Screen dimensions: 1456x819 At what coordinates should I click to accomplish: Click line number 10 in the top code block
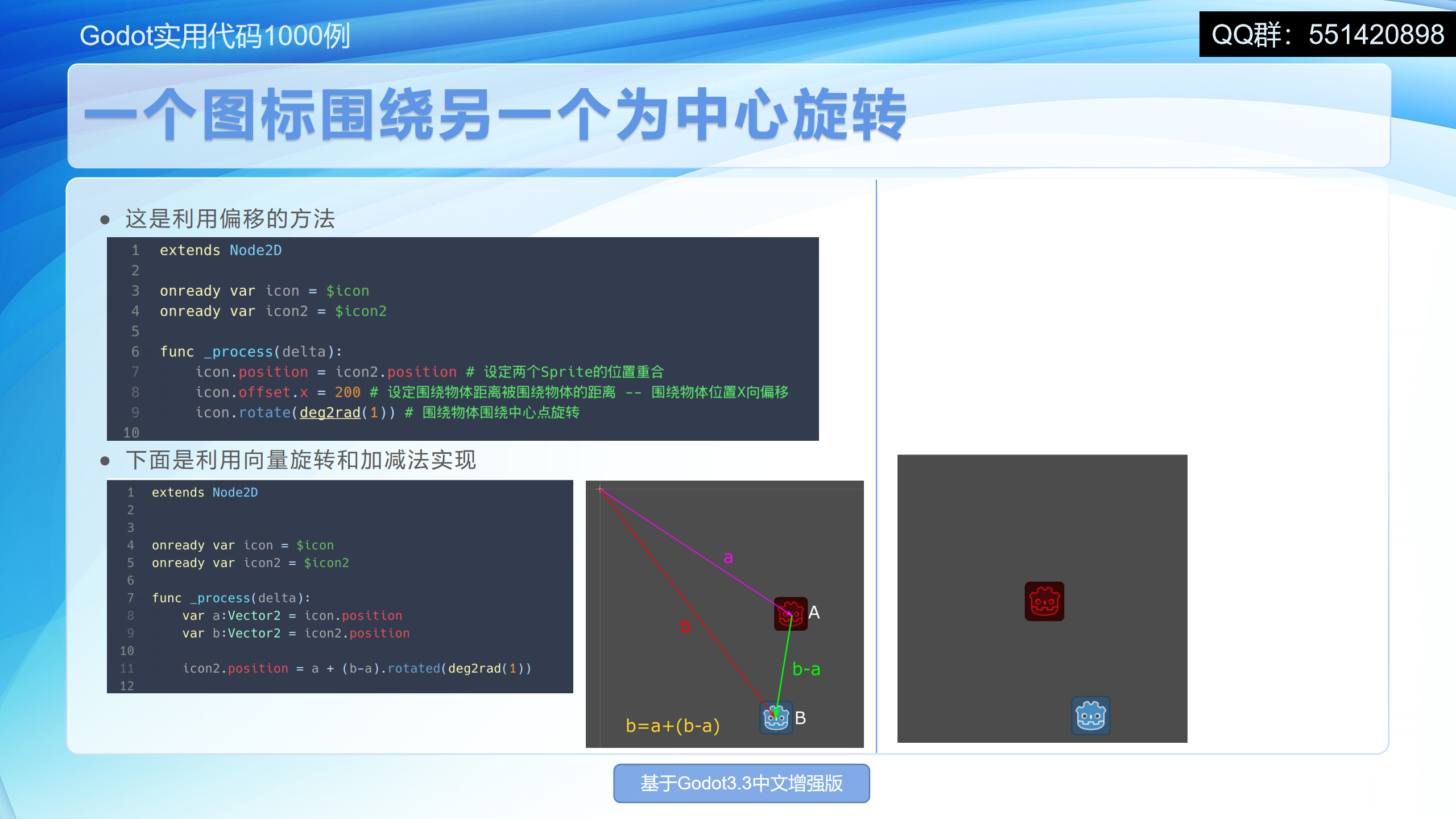tap(131, 433)
